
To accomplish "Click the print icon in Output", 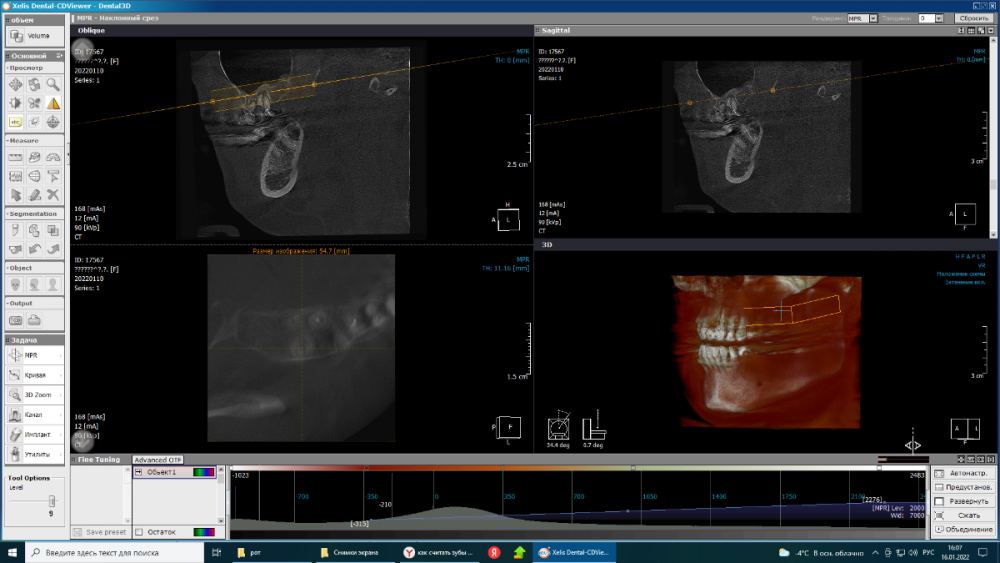I will tap(34, 320).
